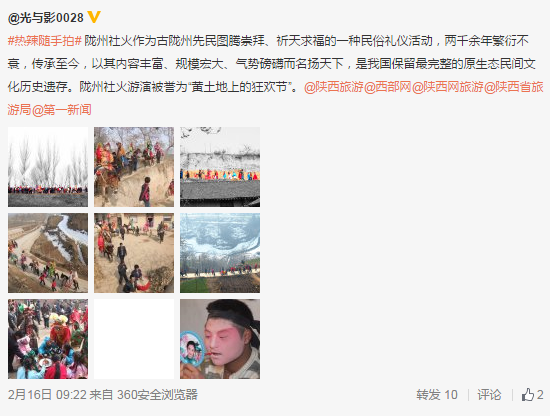Image resolution: width=550 pixels, height=418 pixels.
Task: Click the 评论 comment button
Action: click(x=489, y=395)
